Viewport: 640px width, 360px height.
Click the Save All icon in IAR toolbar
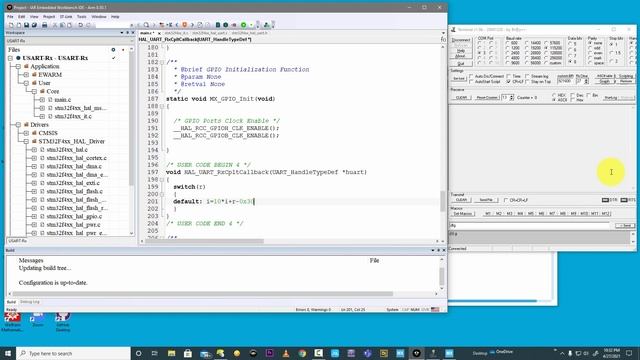[x=34, y=25]
